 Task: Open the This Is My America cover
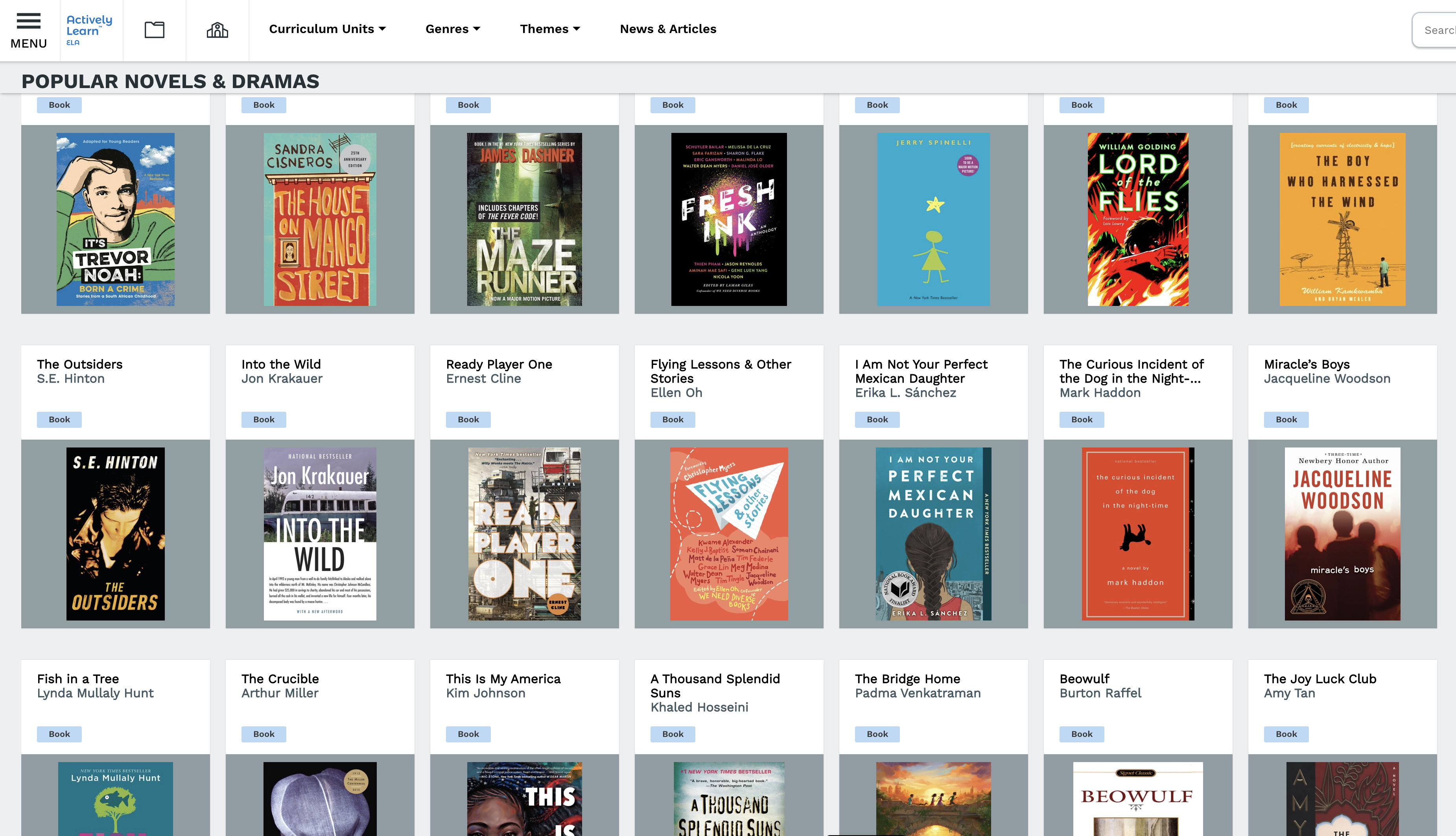524,799
